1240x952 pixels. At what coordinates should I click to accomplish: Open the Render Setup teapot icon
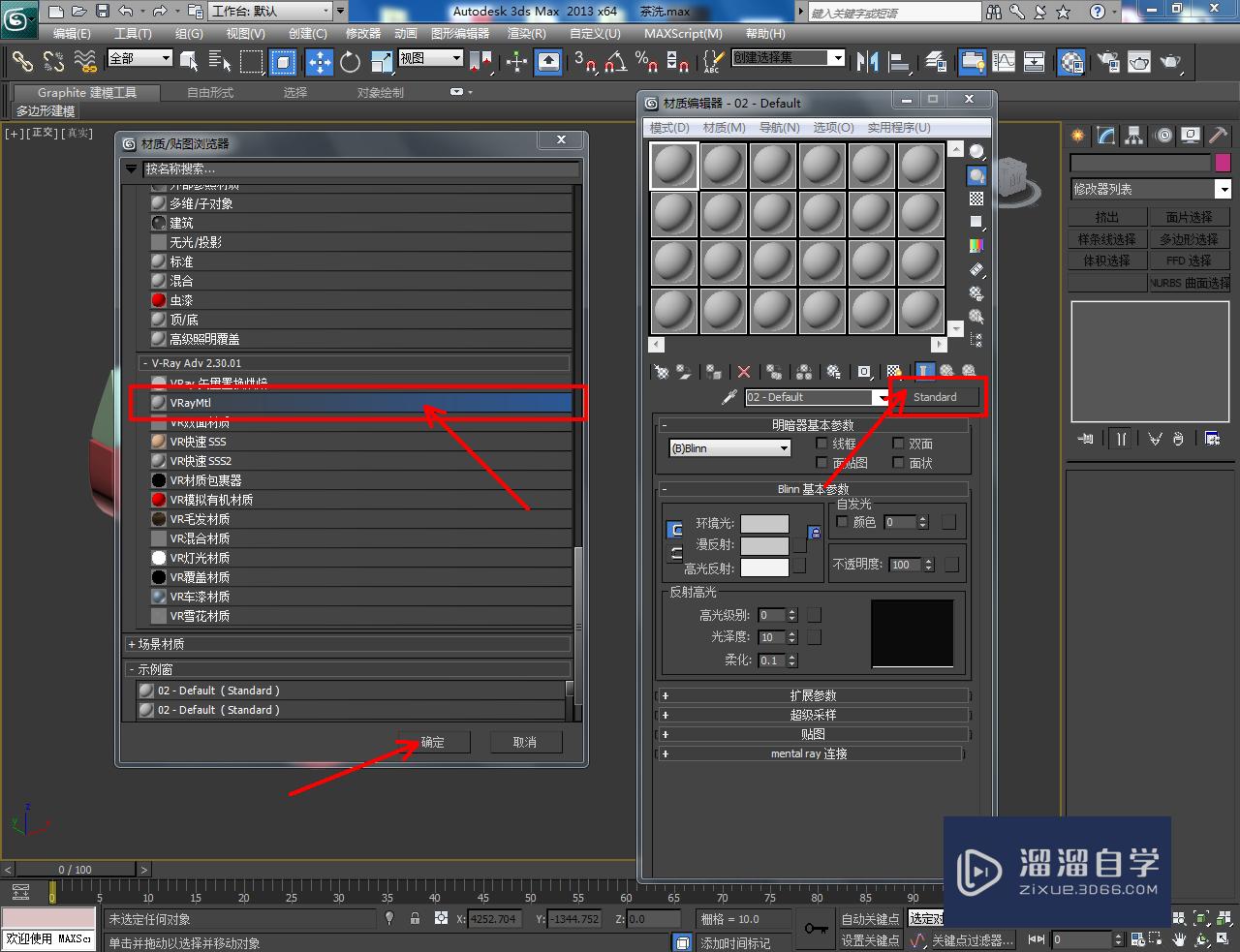point(1108,62)
